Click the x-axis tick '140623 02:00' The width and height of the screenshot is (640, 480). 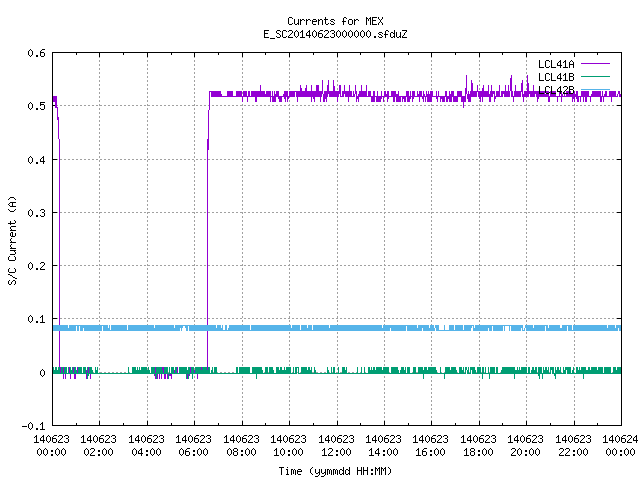98,446
